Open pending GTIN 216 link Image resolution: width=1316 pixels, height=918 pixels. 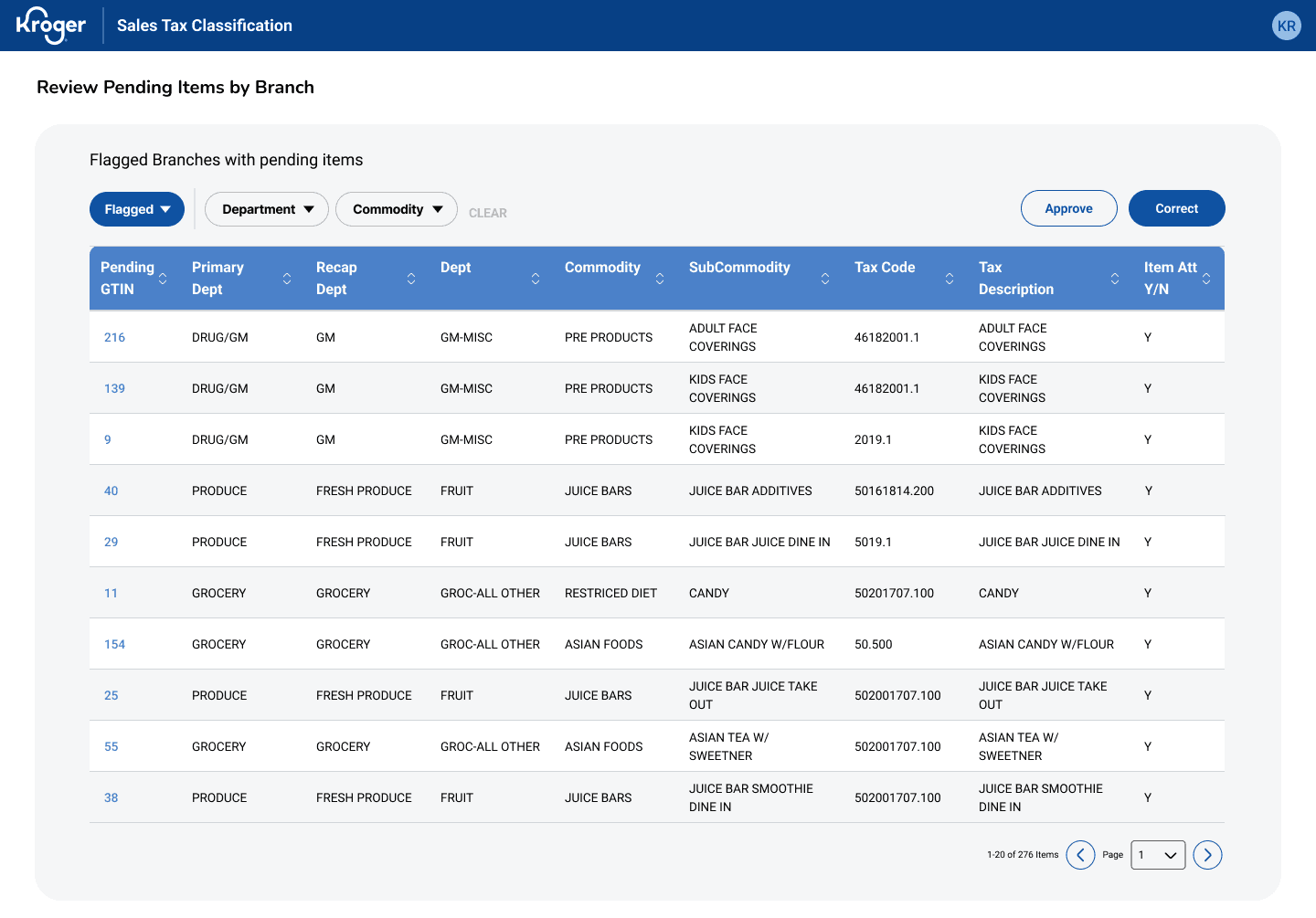pyautogui.click(x=114, y=337)
